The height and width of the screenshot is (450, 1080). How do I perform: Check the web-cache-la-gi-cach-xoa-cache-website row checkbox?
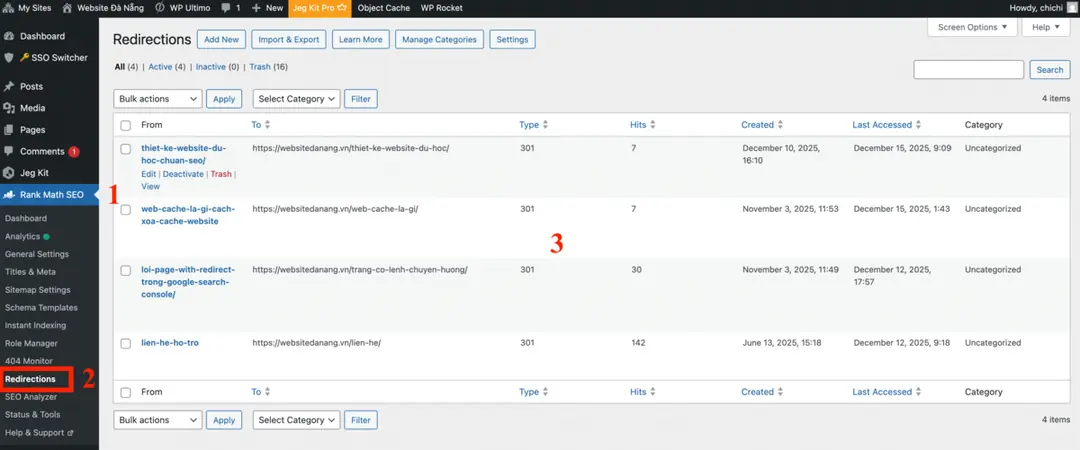[x=125, y=209]
